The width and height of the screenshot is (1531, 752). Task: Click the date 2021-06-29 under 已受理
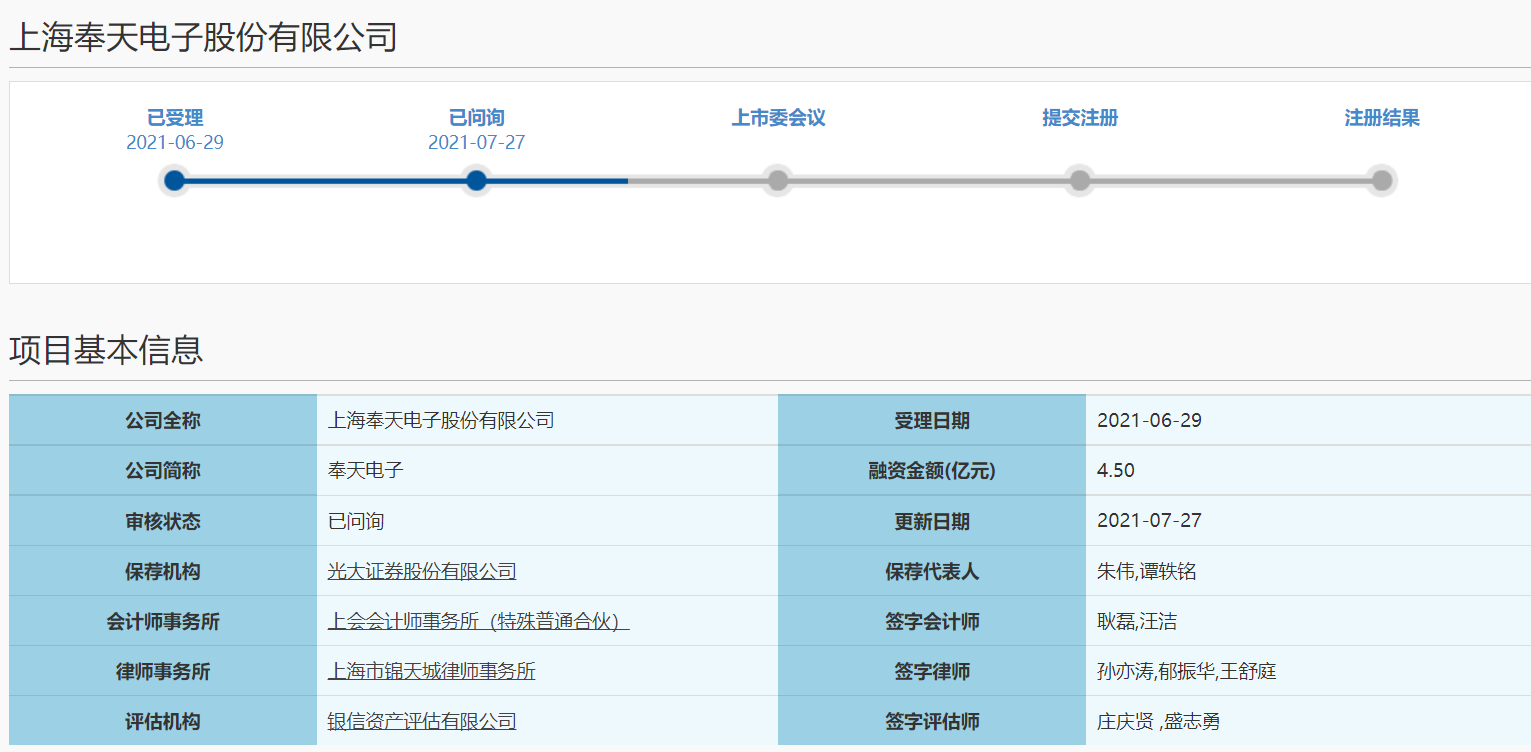click(x=175, y=142)
